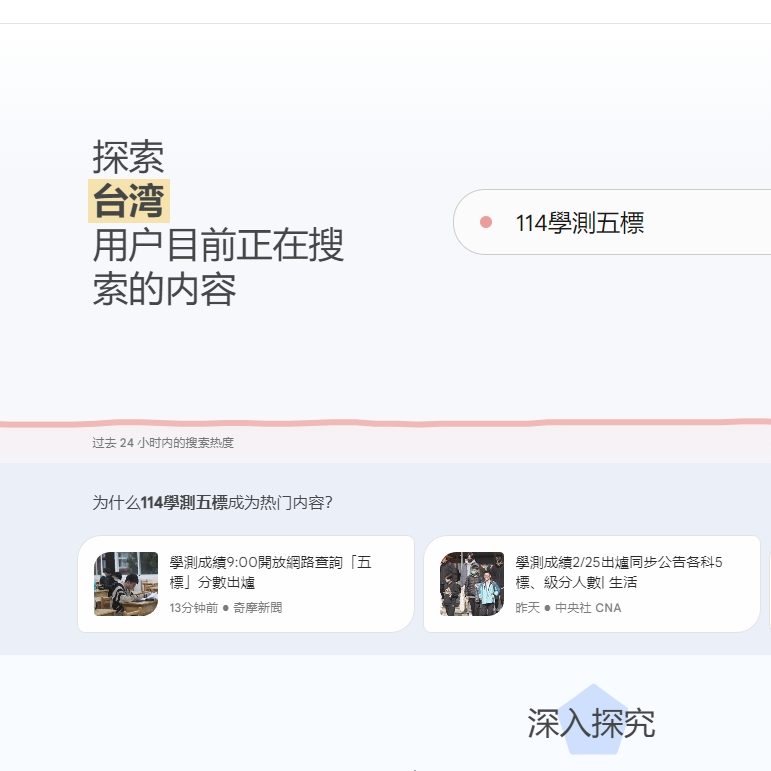Open the highlighted 台湾 region selector

(x=129, y=201)
